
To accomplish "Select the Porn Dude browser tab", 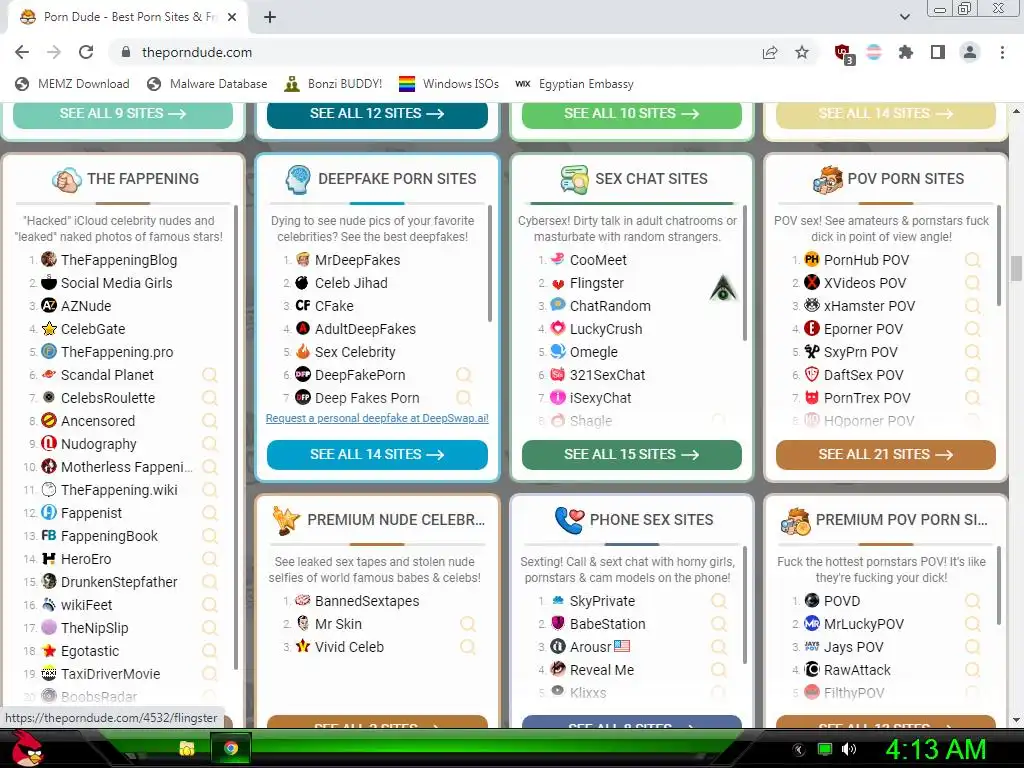I will point(127,17).
